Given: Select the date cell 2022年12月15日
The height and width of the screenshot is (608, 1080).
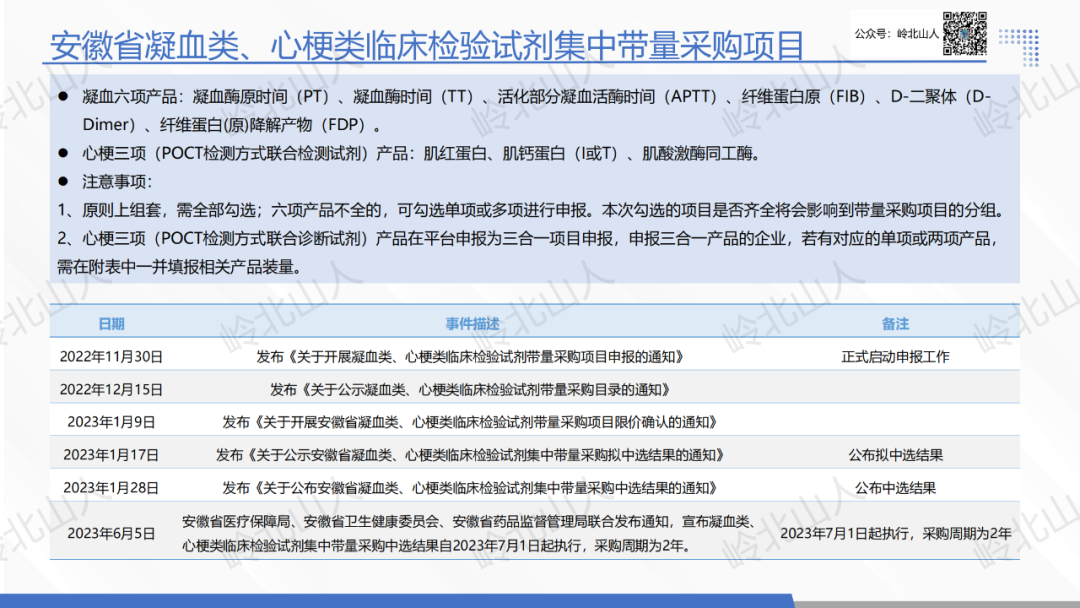Looking at the screenshot, I should point(111,390).
